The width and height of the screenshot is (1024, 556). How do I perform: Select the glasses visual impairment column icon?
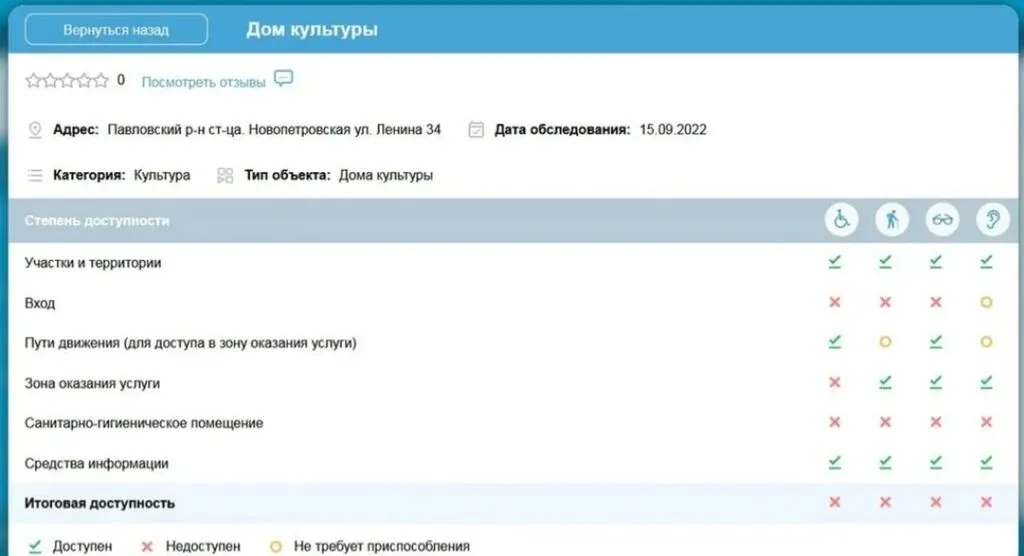tap(942, 220)
